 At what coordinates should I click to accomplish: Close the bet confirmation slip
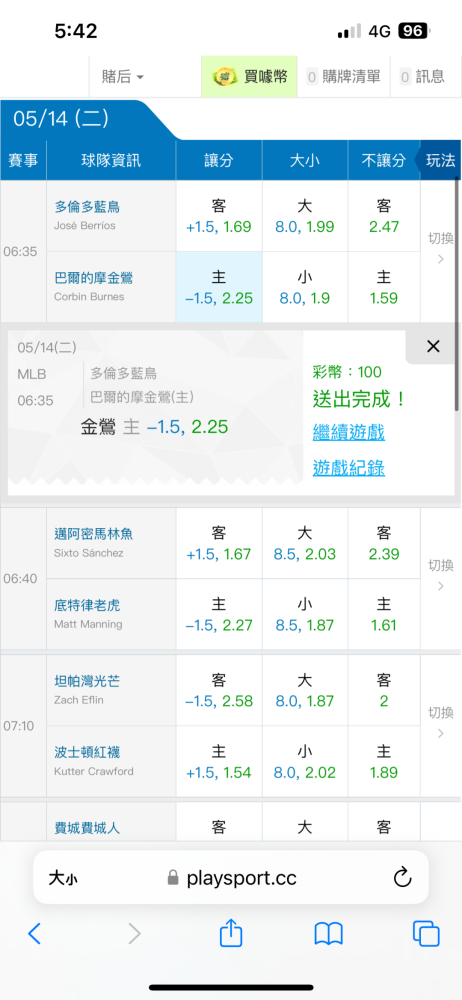(433, 346)
